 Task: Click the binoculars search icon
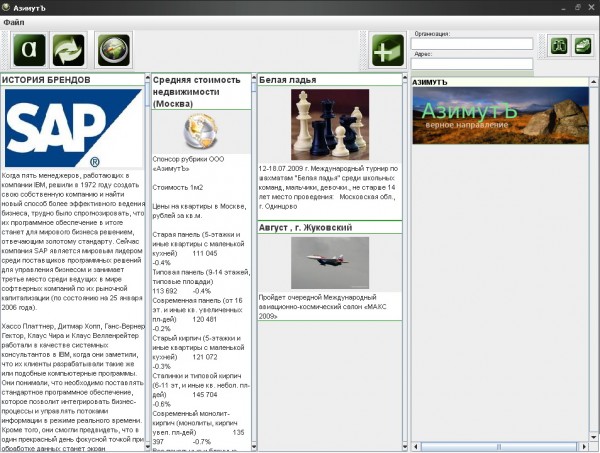coord(558,45)
